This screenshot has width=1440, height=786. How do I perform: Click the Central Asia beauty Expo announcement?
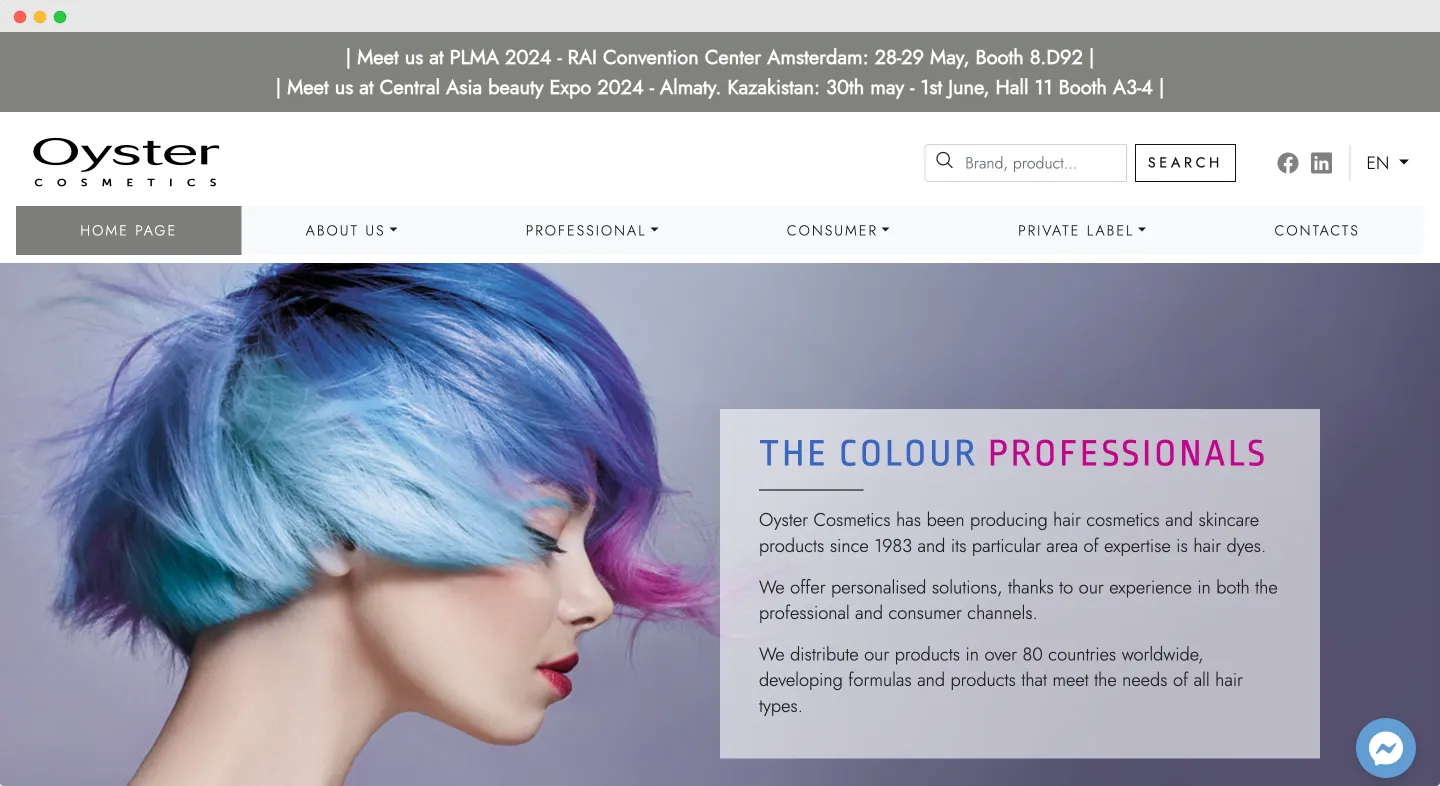pyautogui.click(x=720, y=88)
